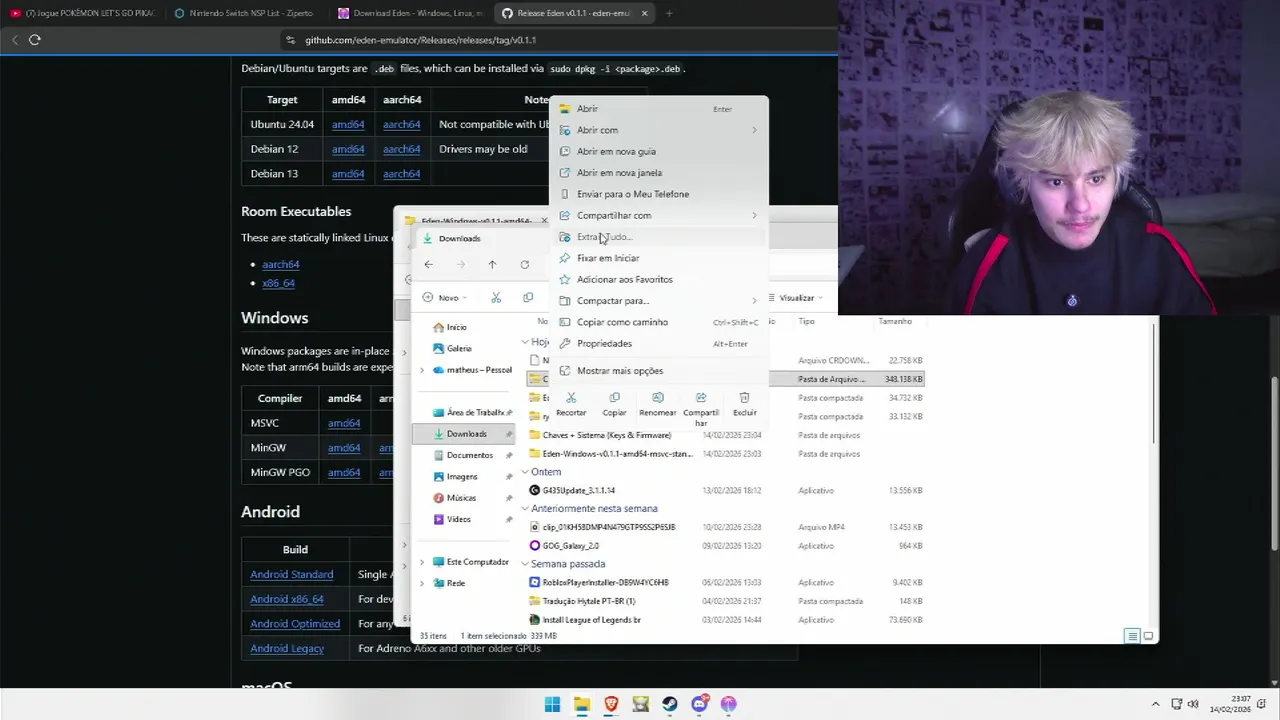Click Explorer toolbar cut scissors icon
This screenshot has width=1280, height=720.
pos(496,297)
